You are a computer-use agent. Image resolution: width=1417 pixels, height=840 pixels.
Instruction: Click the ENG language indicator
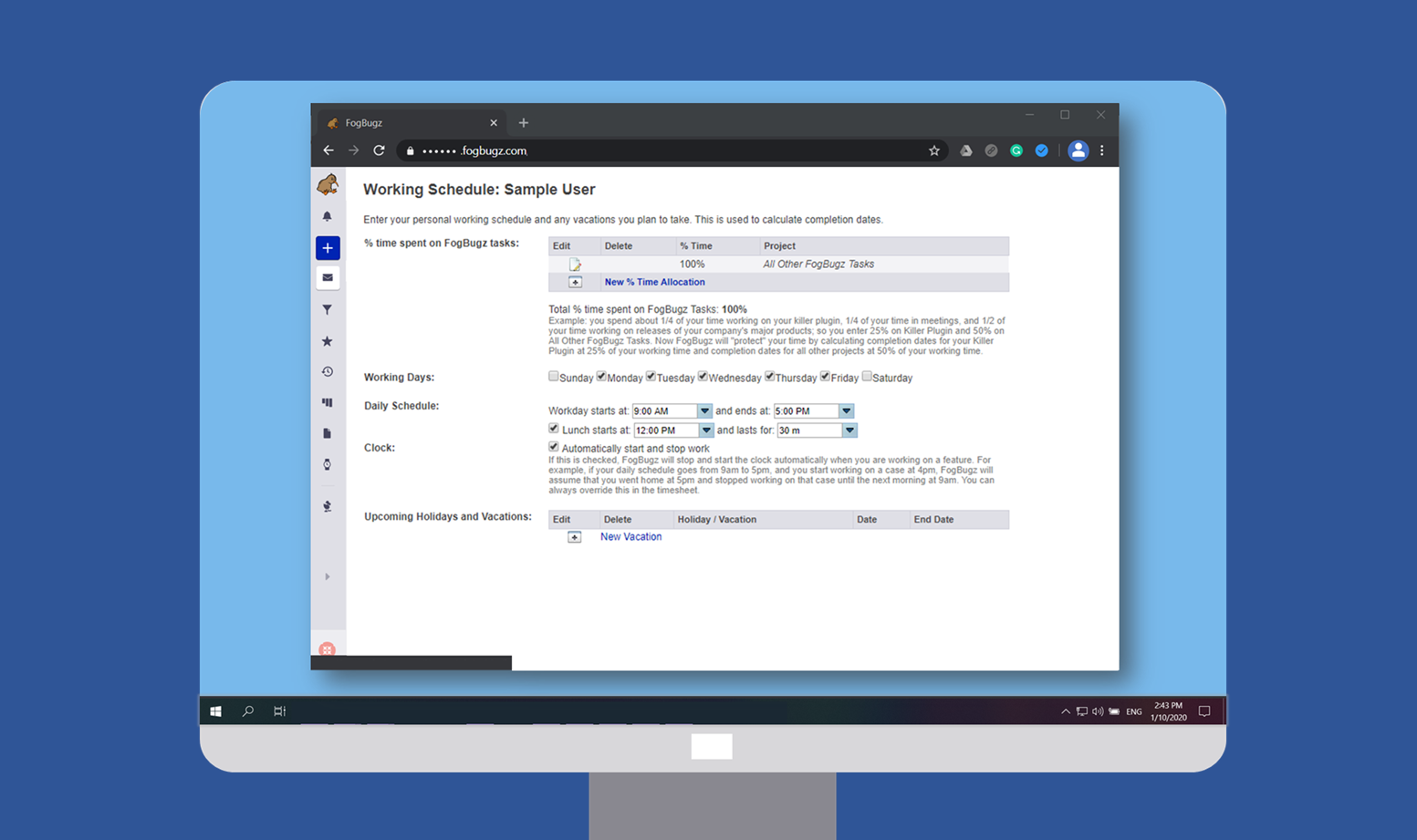pyautogui.click(x=1134, y=711)
